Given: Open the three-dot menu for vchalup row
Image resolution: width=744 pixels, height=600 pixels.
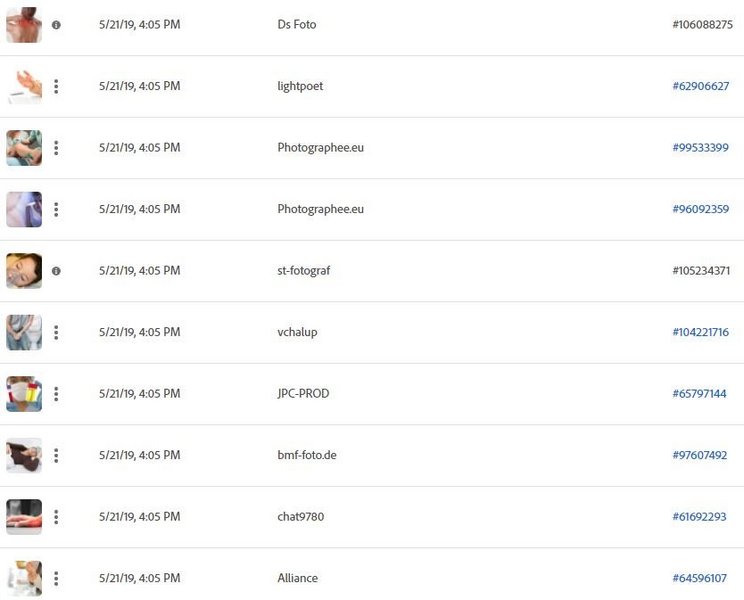Looking at the screenshot, I should coord(56,332).
